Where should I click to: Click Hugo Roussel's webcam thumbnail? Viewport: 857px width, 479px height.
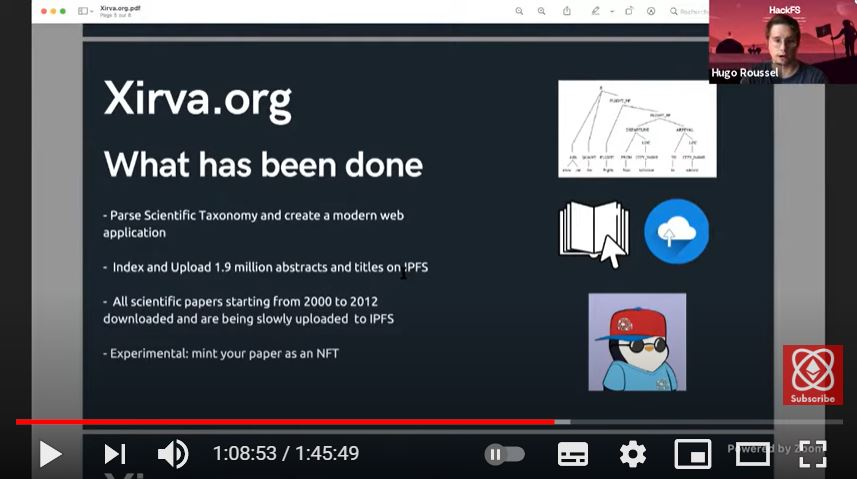pos(783,42)
